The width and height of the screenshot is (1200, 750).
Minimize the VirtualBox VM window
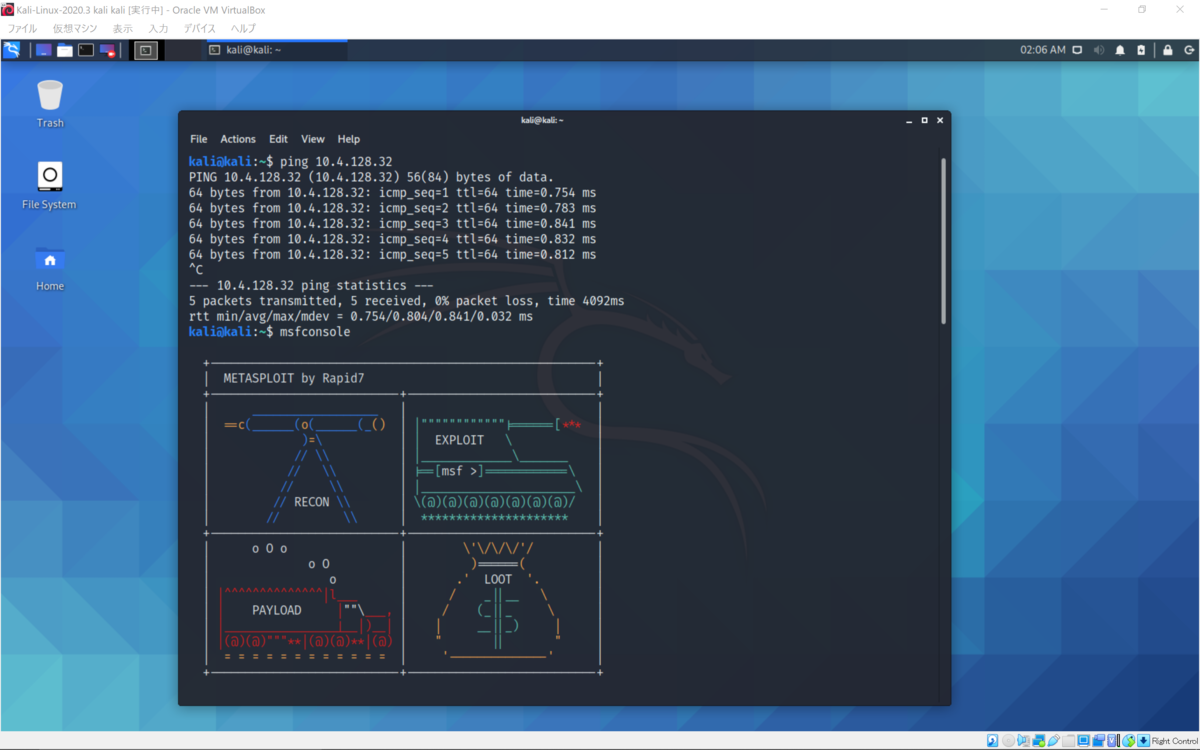point(1105,9)
